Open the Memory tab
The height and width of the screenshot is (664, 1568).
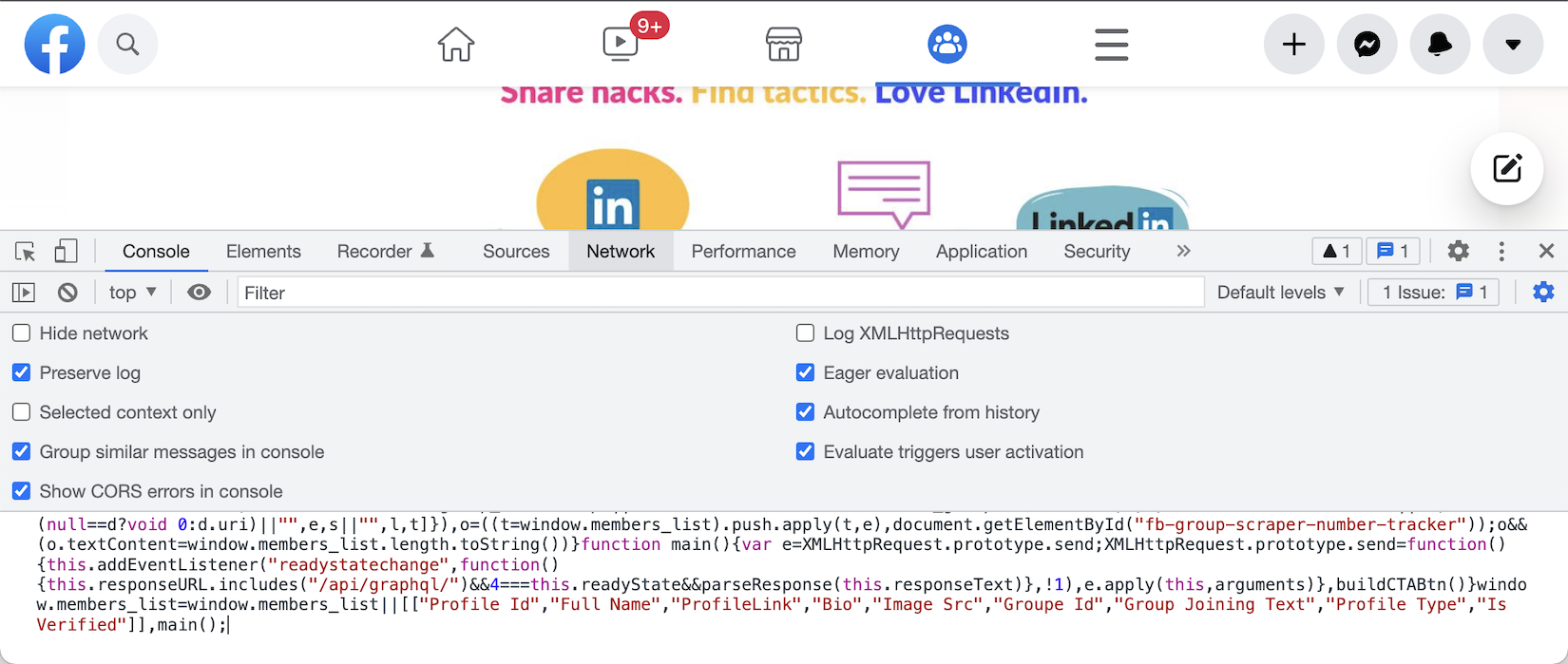point(866,252)
